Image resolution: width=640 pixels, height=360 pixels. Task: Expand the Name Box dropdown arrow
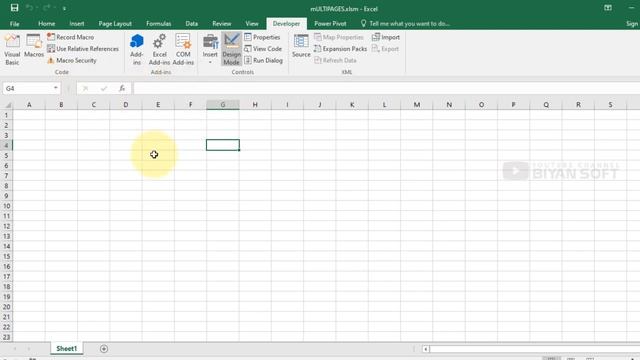point(56,88)
